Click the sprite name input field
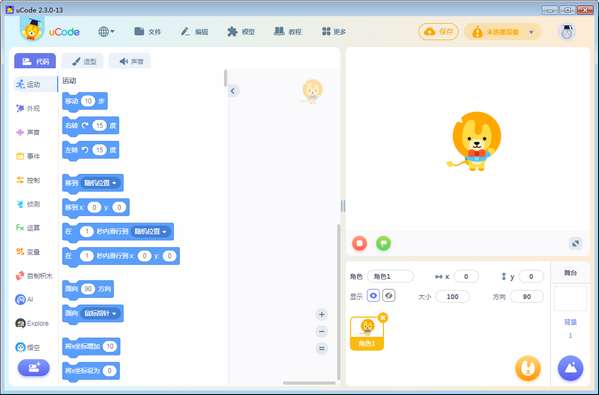Viewport: 599px width, 395px height. pyautogui.click(x=390, y=277)
